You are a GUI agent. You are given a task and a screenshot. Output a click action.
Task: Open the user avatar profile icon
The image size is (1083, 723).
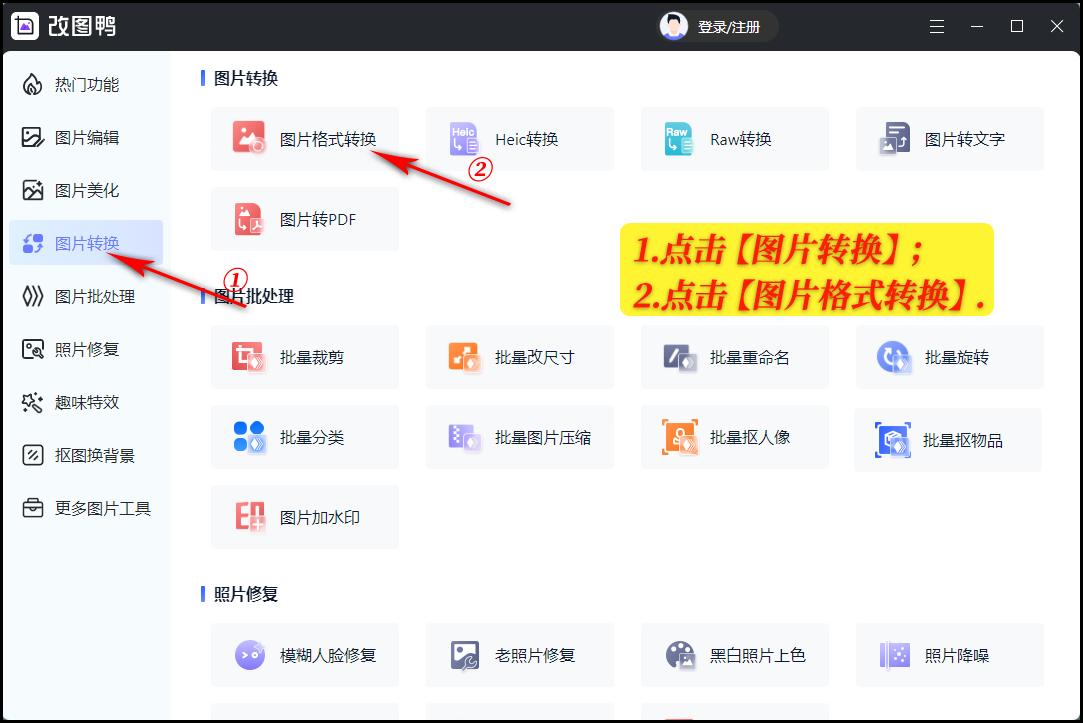[x=673, y=26]
